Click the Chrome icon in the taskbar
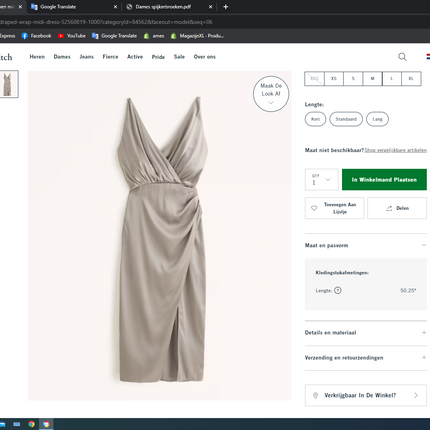430x430 pixels. pos(32,424)
